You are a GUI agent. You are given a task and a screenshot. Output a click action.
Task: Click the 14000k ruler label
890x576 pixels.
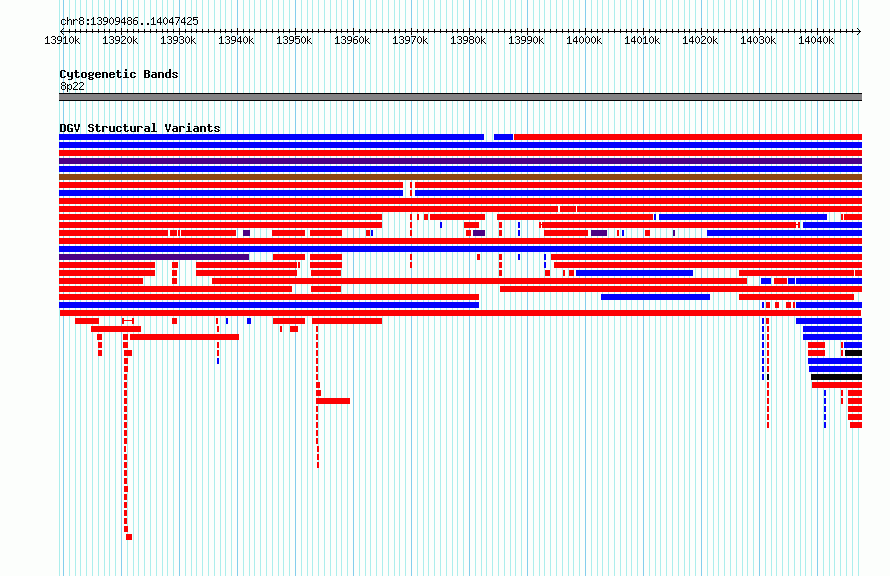(x=583, y=40)
